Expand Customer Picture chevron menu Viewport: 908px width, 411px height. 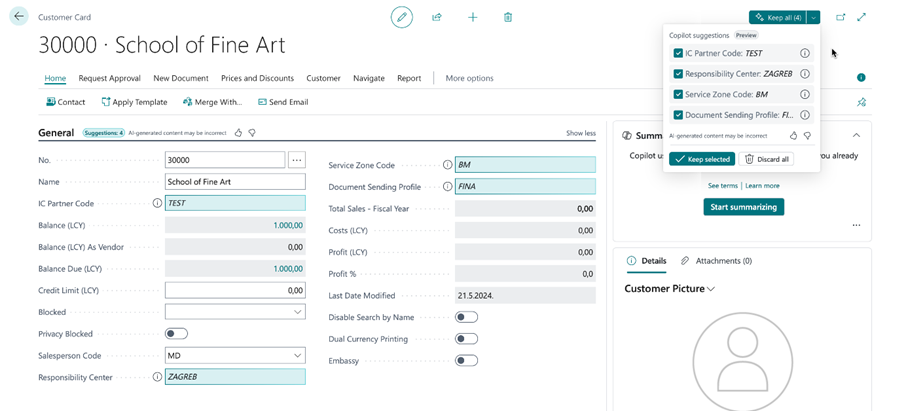711,289
